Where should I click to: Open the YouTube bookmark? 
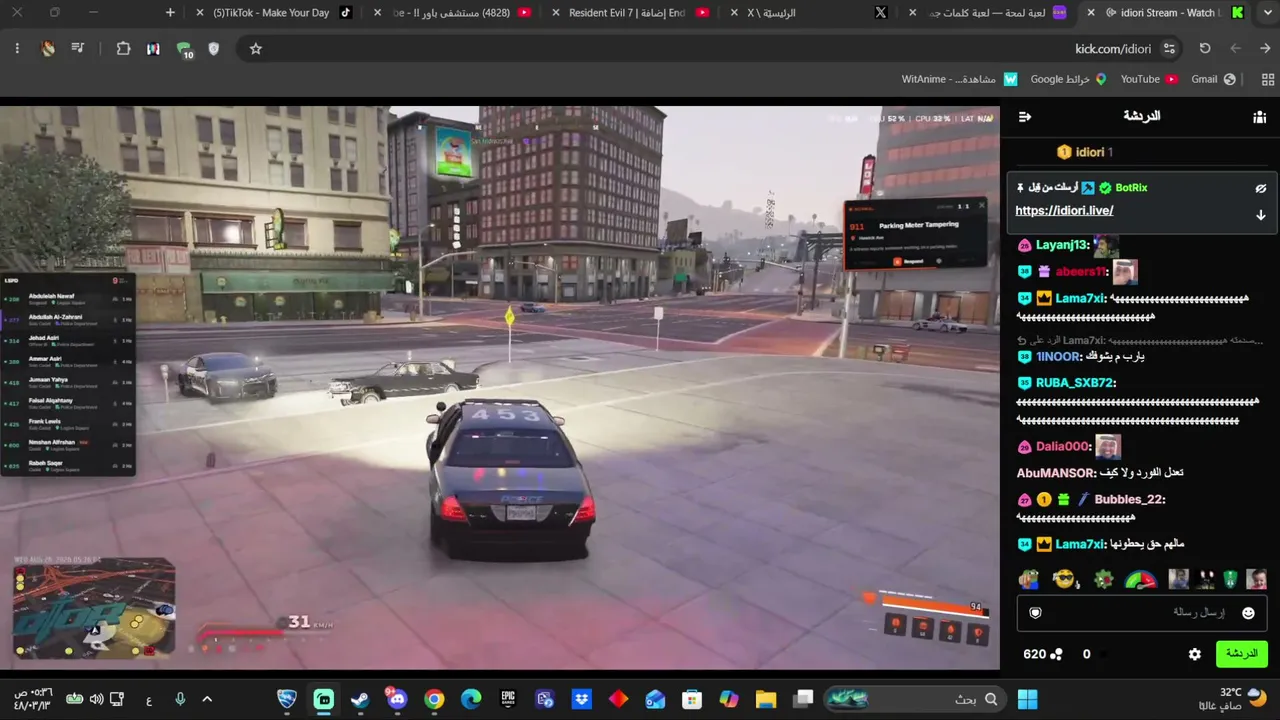(1148, 80)
